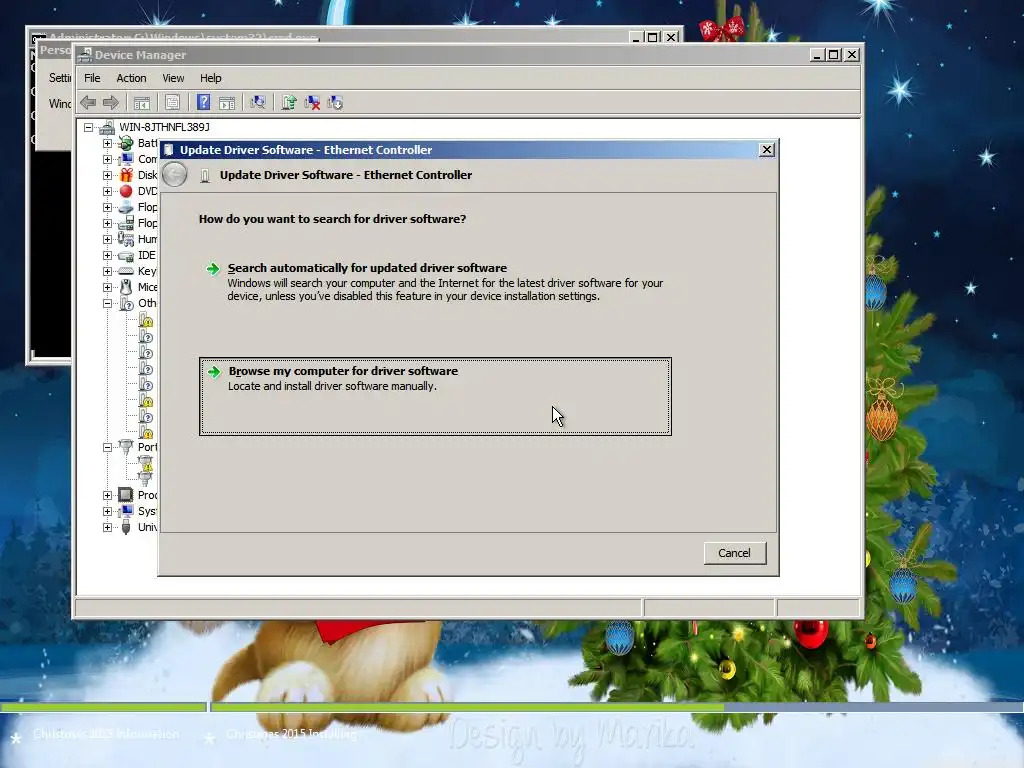Select the WIN-8JTHNFL389J tree label

pyautogui.click(x=164, y=127)
